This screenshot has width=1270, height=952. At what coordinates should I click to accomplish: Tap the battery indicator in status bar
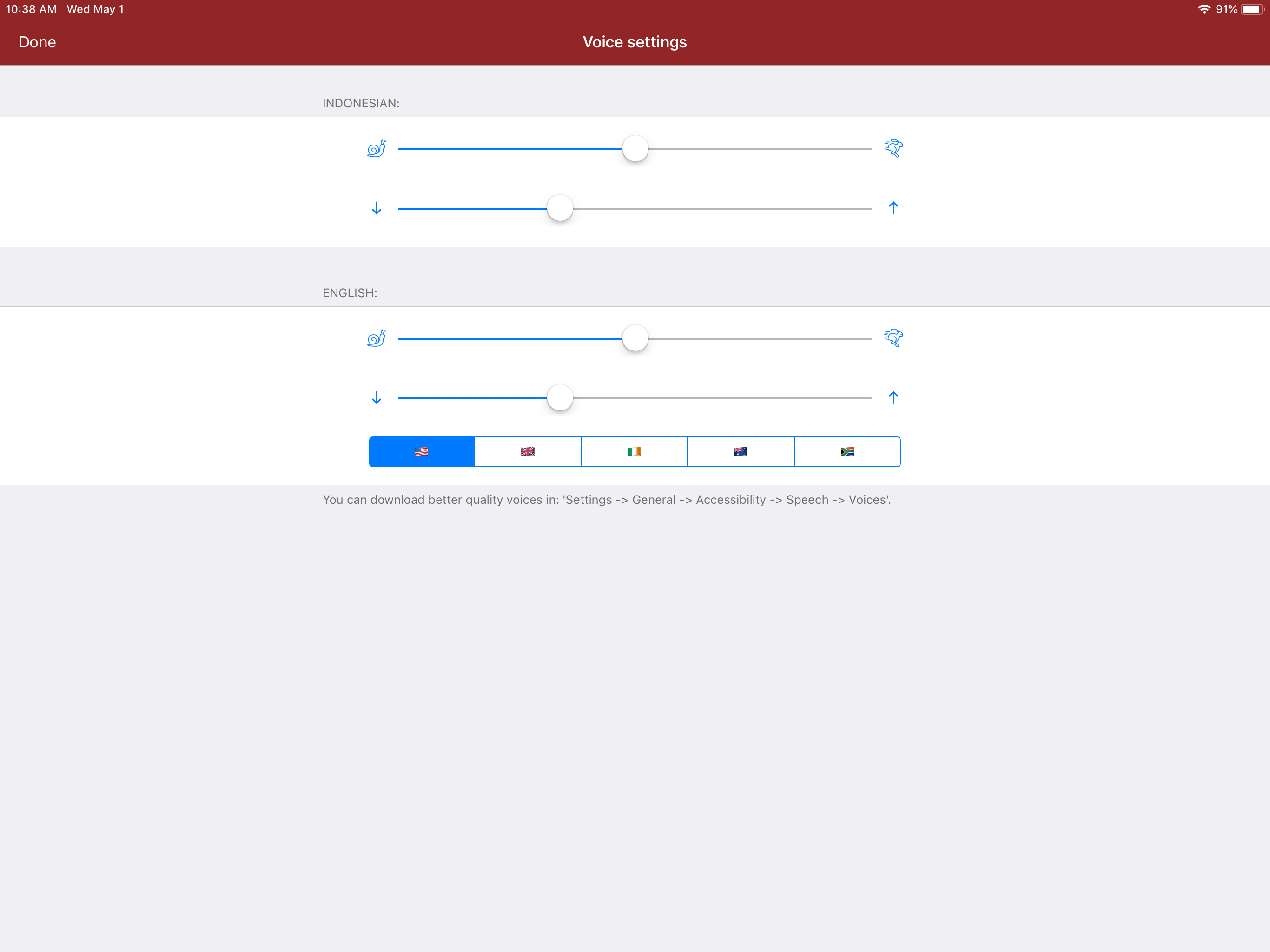pos(1251,9)
